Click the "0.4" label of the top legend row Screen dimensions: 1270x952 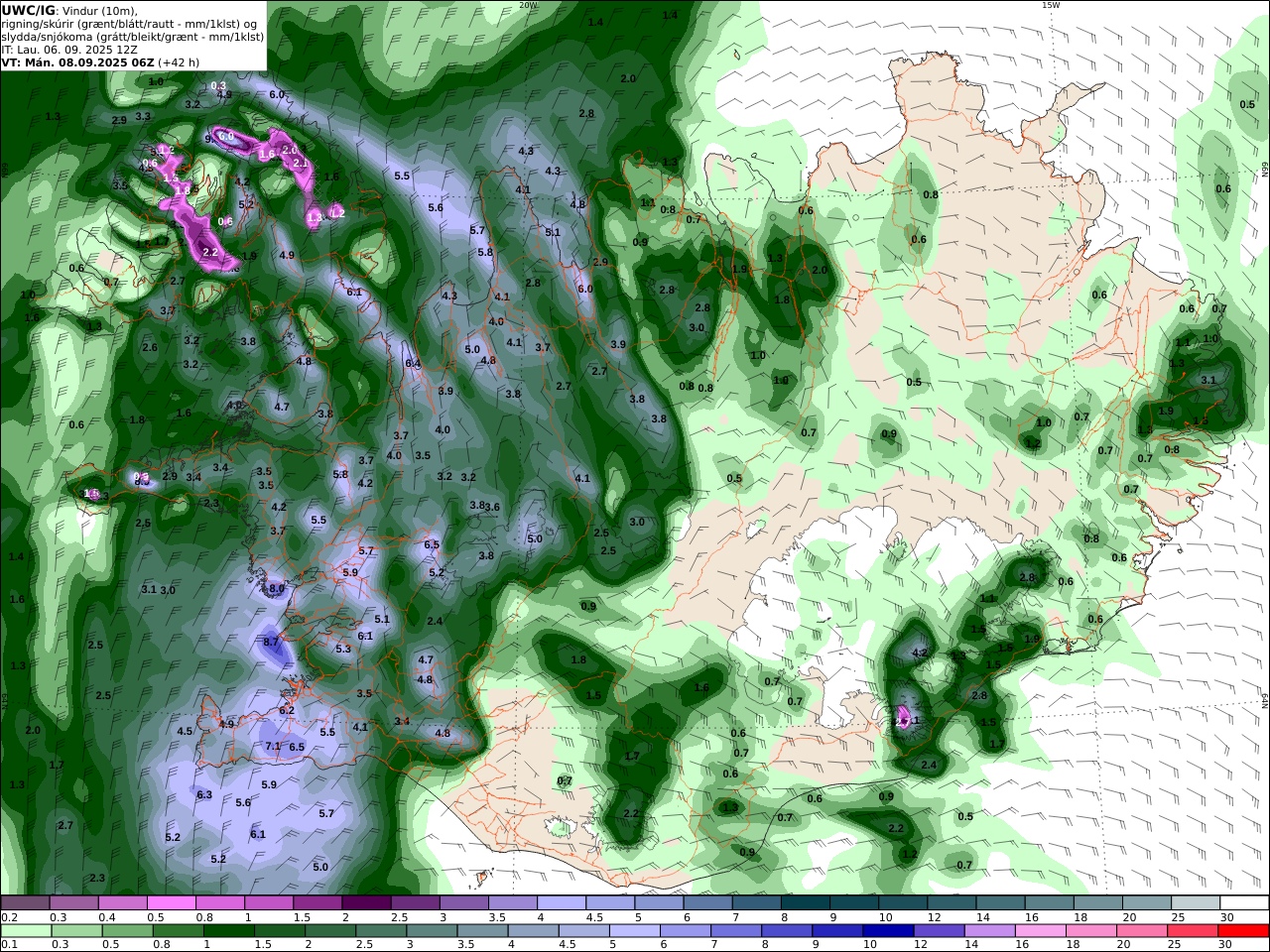tap(107, 917)
